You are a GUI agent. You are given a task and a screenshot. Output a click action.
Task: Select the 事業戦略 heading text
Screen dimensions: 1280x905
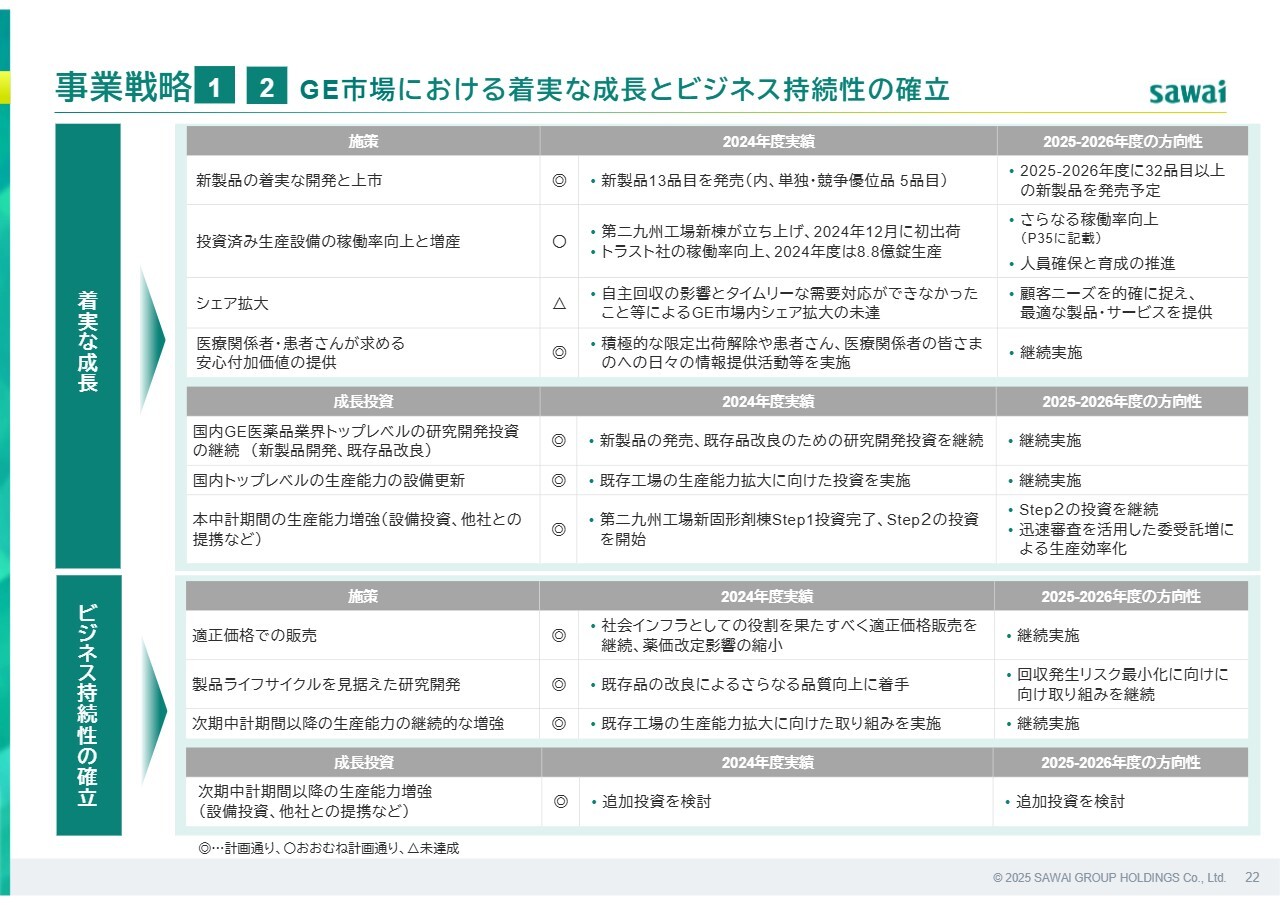(x=123, y=88)
